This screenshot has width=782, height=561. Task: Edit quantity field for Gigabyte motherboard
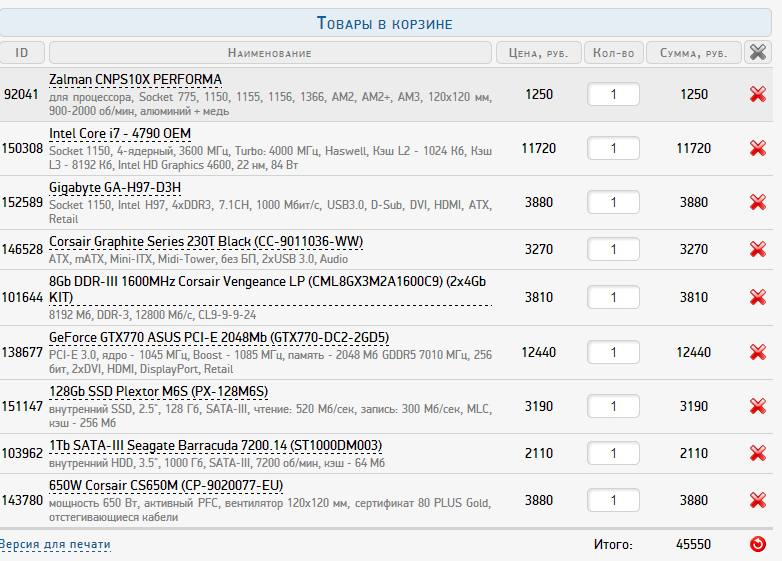(613, 202)
